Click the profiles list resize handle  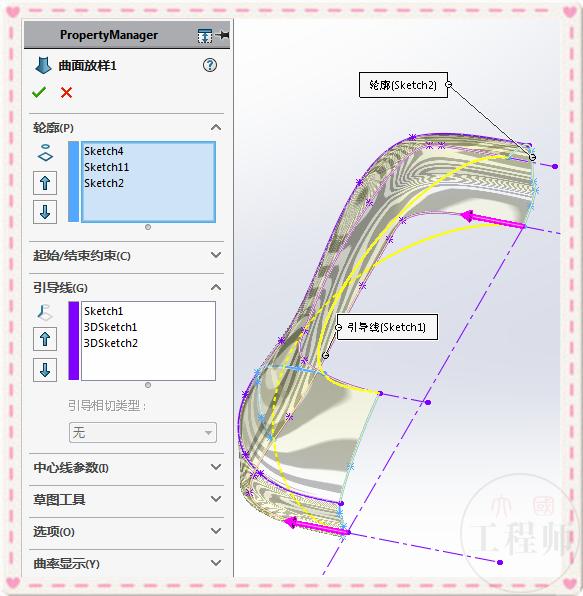point(148,227)
